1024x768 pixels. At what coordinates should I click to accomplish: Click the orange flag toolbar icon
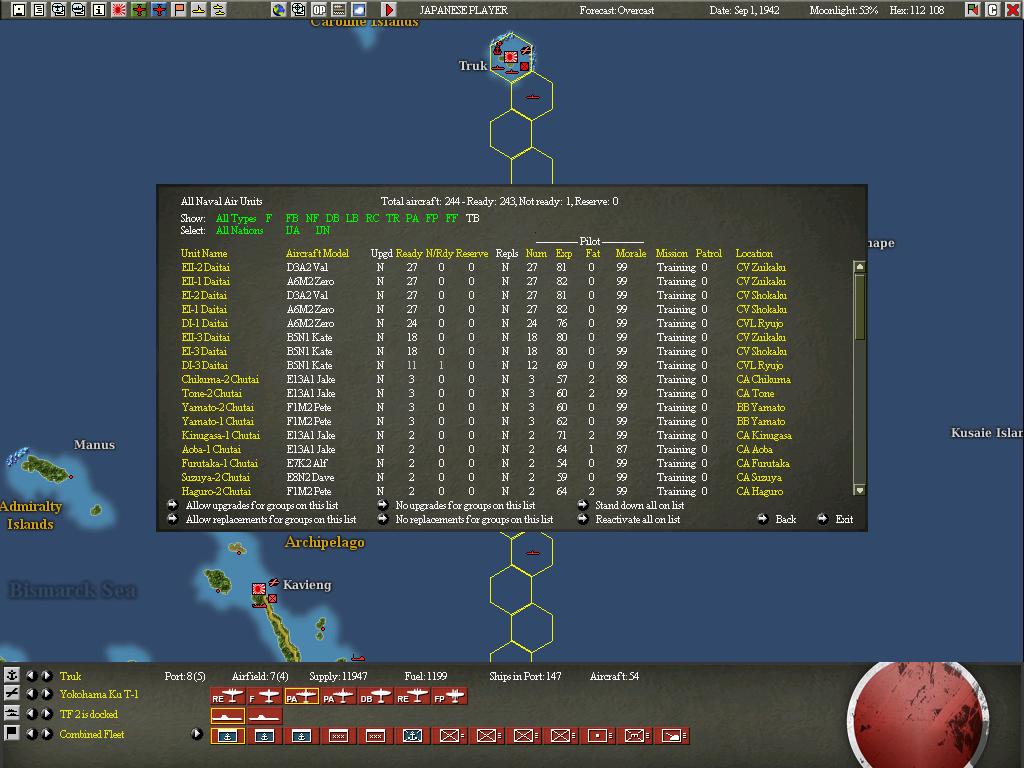[179, 9]
